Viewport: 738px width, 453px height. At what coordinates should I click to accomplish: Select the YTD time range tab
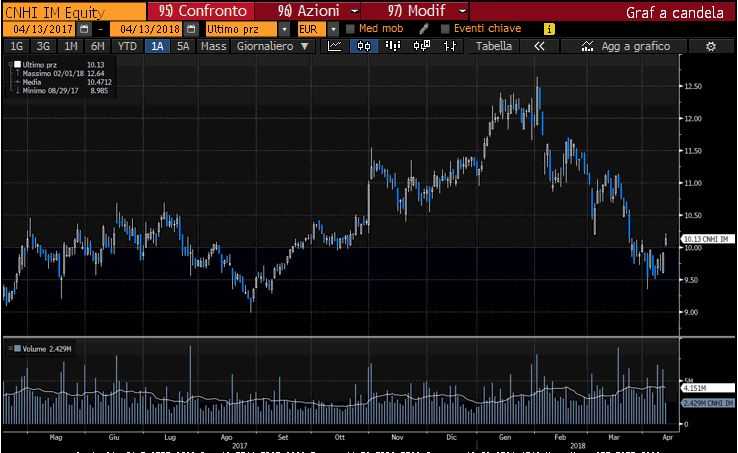(x=127, y=46)
